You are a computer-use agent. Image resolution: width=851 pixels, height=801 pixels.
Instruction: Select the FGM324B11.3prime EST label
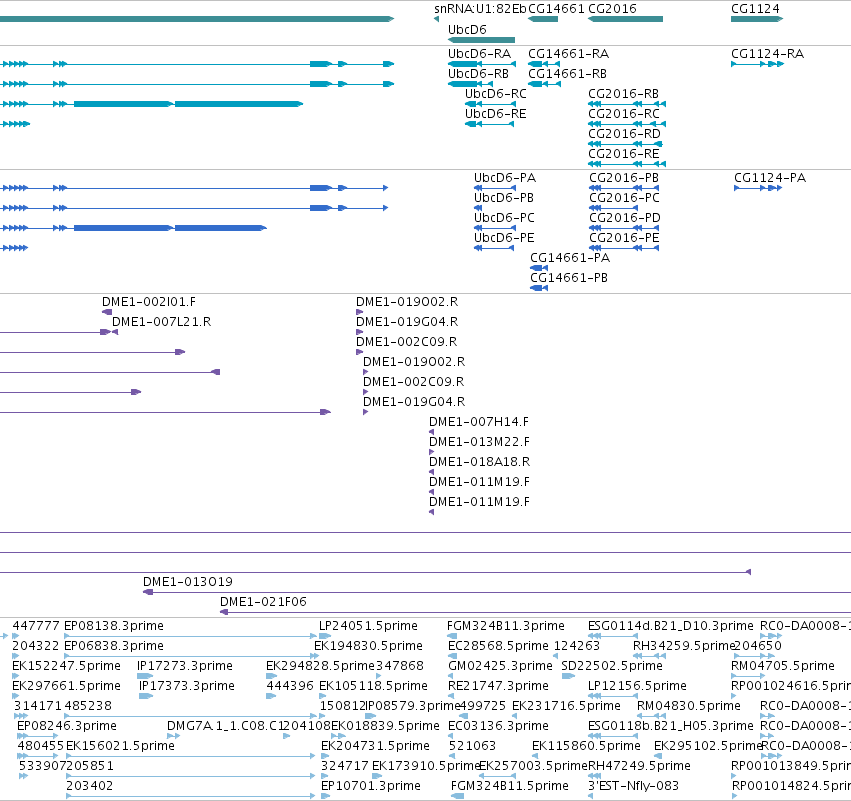[x=505, y=626]
